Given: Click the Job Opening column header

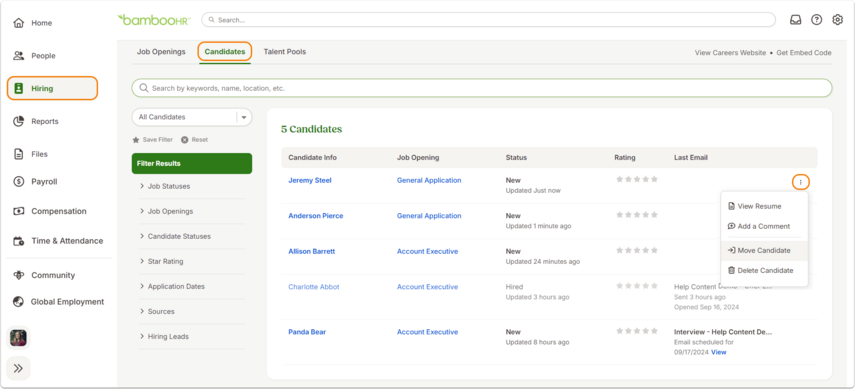Looking at the screenshot, I should tap(418, 158).
